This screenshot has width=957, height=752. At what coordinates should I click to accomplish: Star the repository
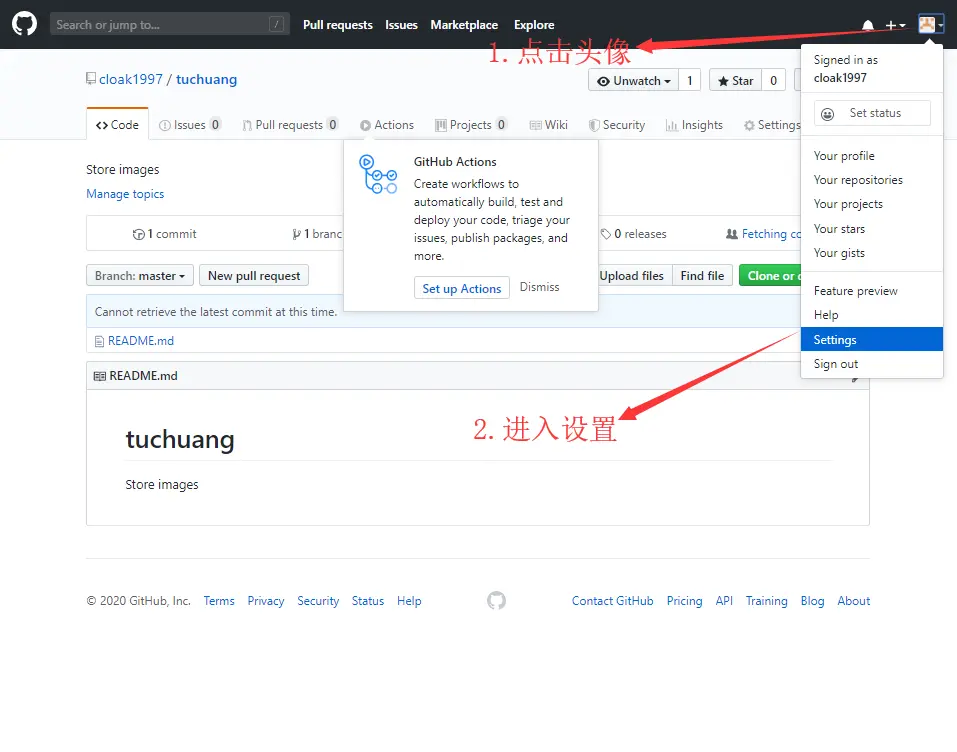[x=735, y=81]
